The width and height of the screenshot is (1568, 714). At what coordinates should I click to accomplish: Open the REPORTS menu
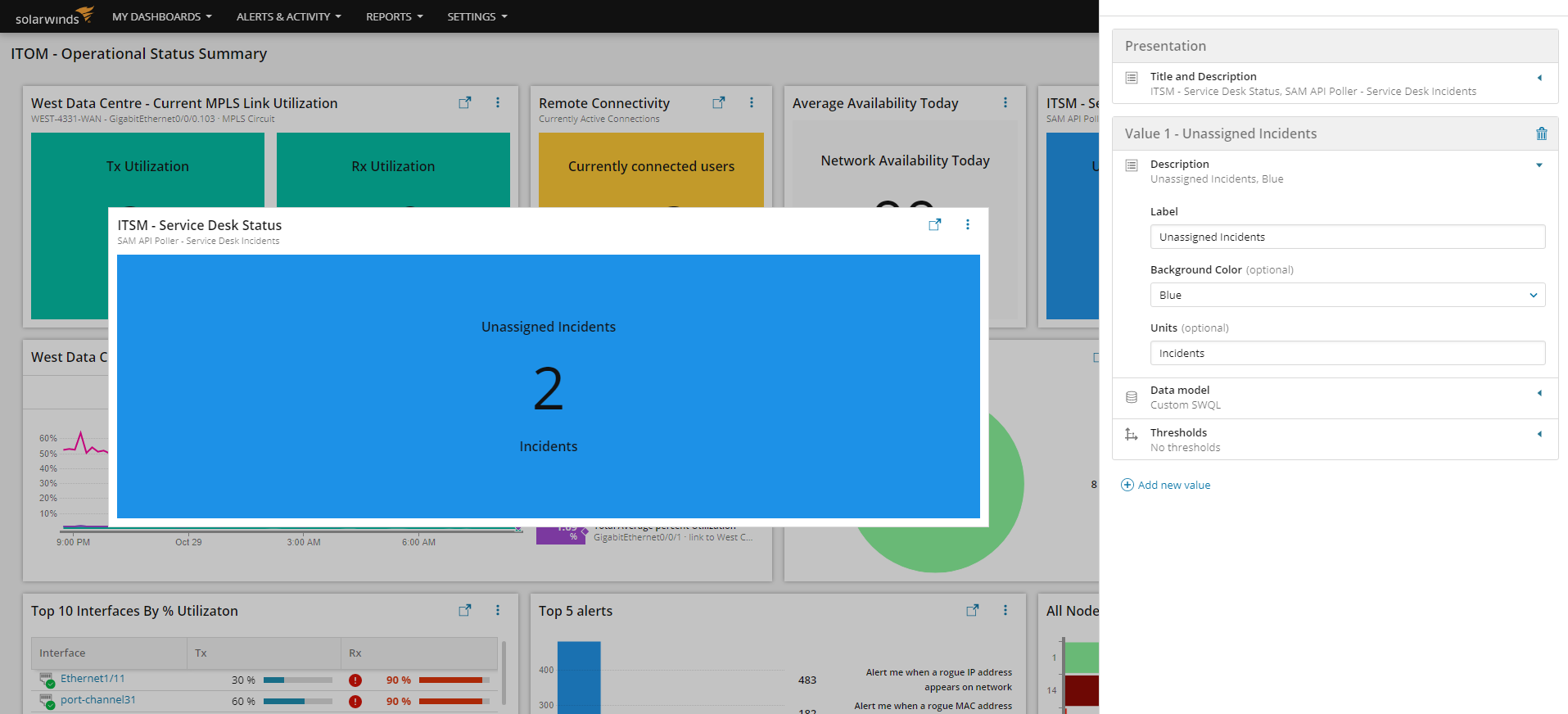394,16
